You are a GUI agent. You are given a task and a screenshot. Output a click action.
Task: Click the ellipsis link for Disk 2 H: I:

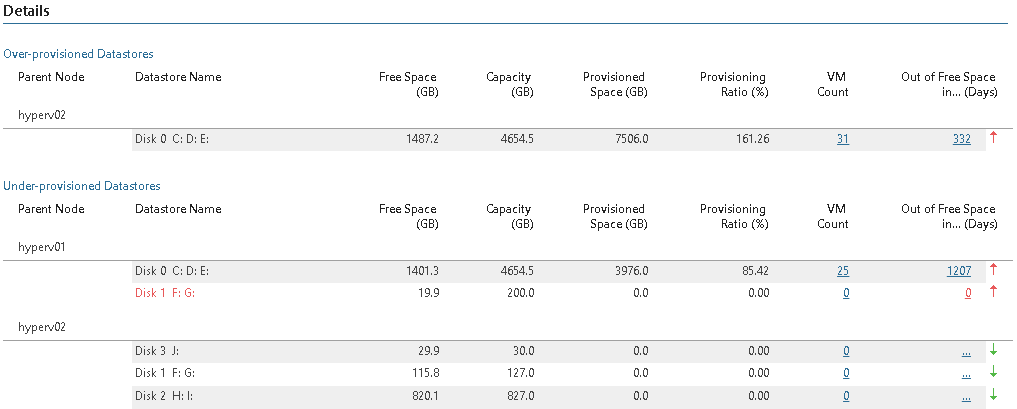tap(965, 396)
